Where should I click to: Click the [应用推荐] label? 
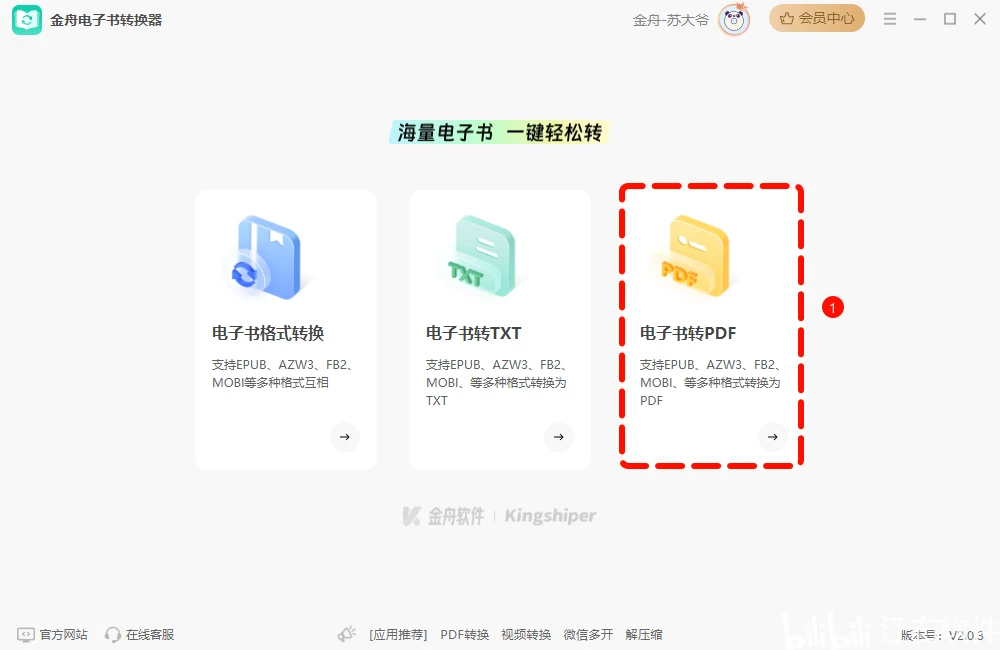point(398,635)
